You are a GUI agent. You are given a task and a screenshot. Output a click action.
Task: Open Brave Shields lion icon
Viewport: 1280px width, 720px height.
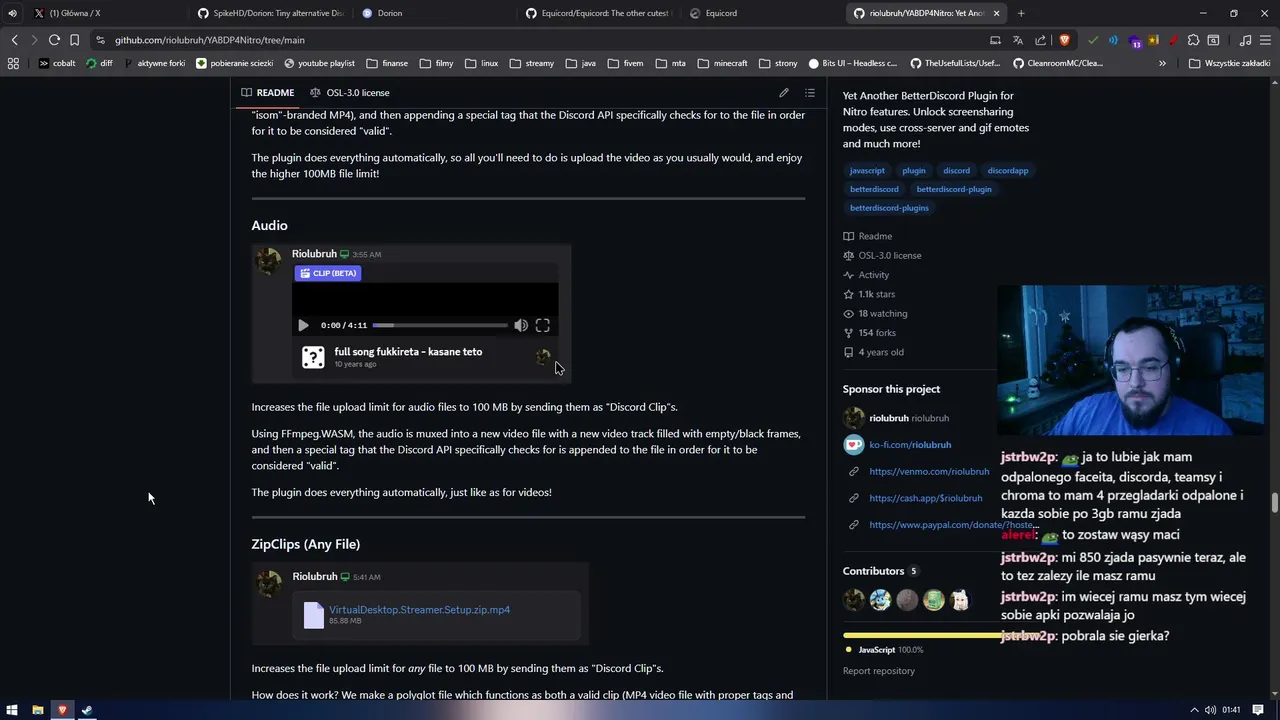point(1064,40)
